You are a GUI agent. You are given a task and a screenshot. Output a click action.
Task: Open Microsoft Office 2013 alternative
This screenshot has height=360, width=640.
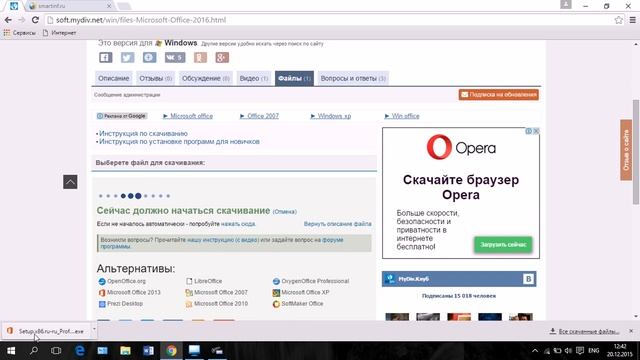(133, 293)
